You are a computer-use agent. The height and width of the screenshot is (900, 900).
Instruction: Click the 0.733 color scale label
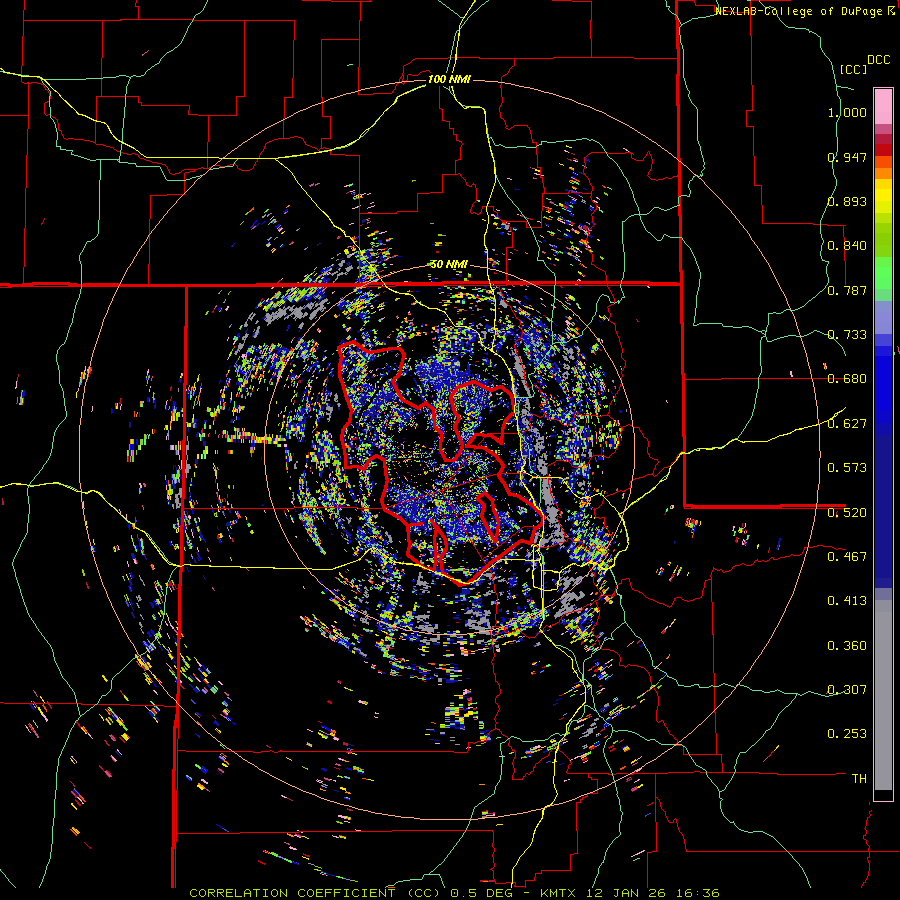pyautogui.click(x=847, y=335)
